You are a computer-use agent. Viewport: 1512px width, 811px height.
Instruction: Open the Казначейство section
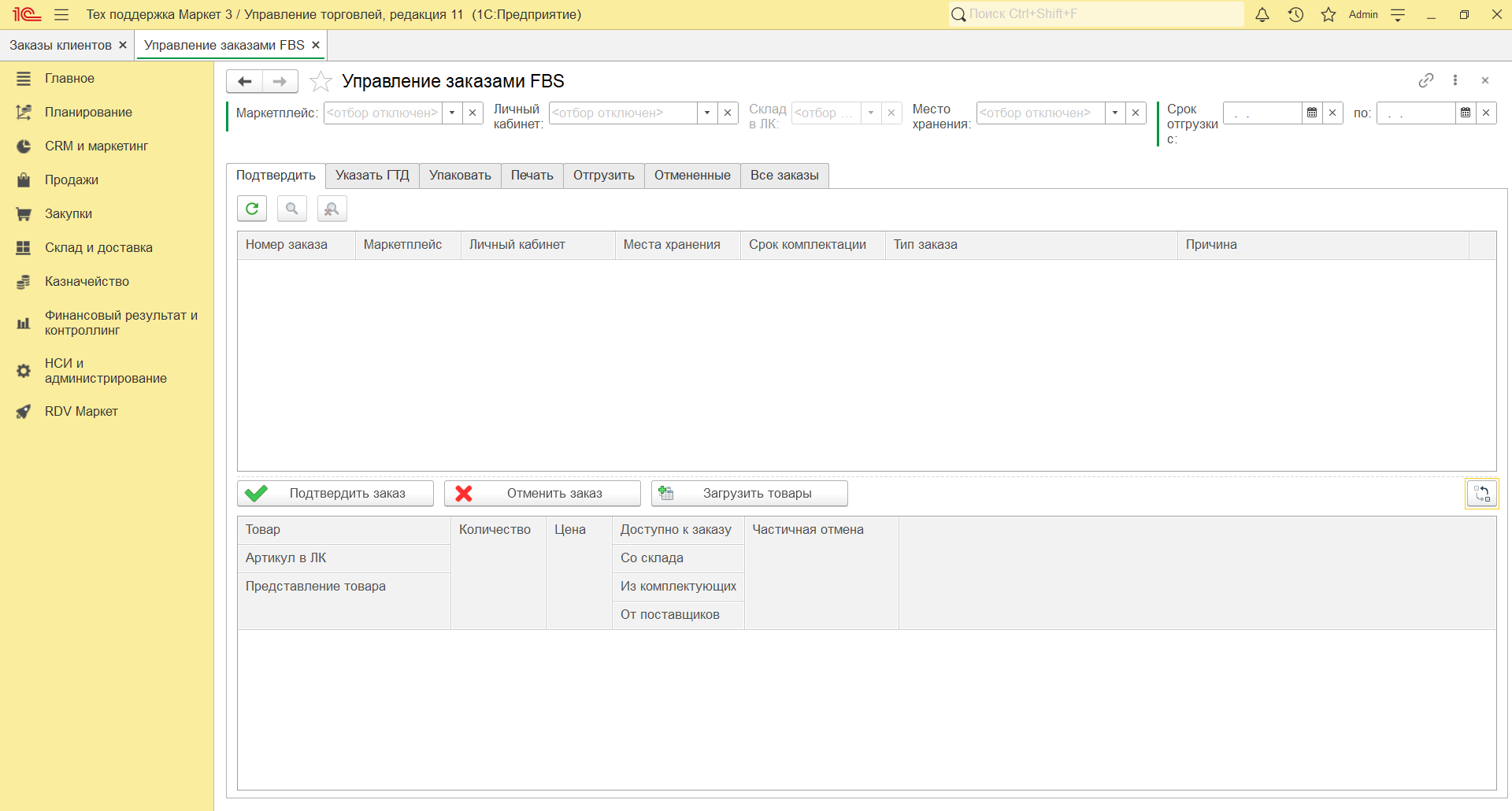click(87, 282)
